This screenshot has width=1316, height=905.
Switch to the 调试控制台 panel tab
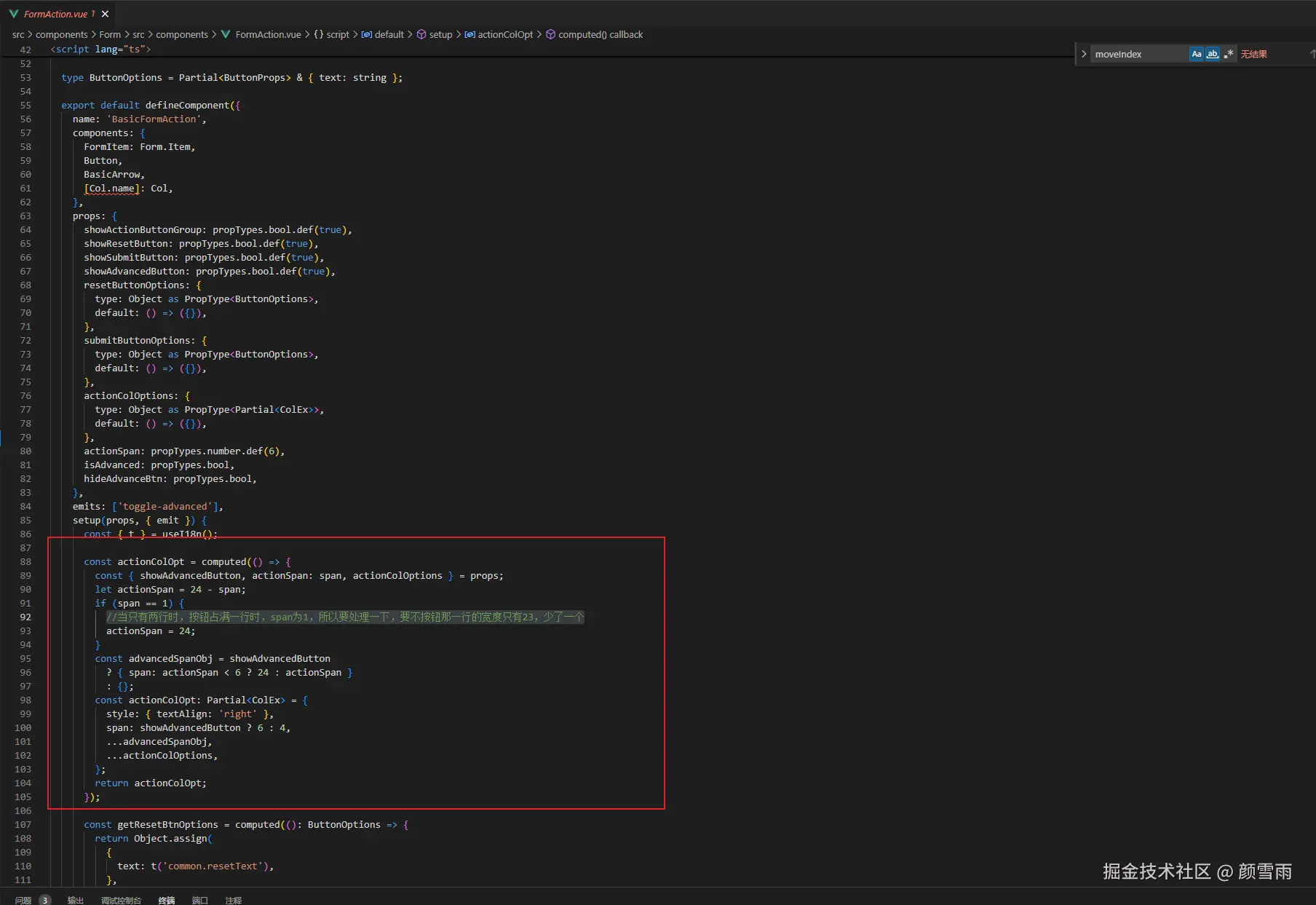coord(121,900)
